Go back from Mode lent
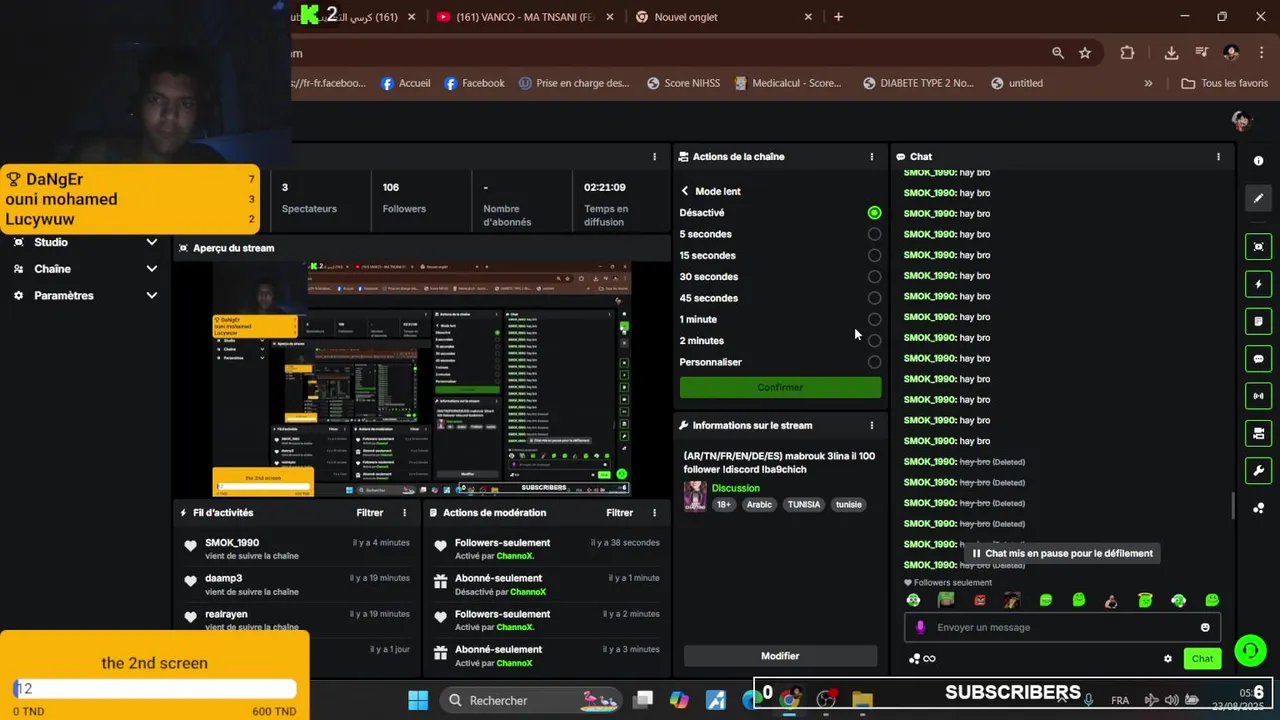 (x=685, y=191)
